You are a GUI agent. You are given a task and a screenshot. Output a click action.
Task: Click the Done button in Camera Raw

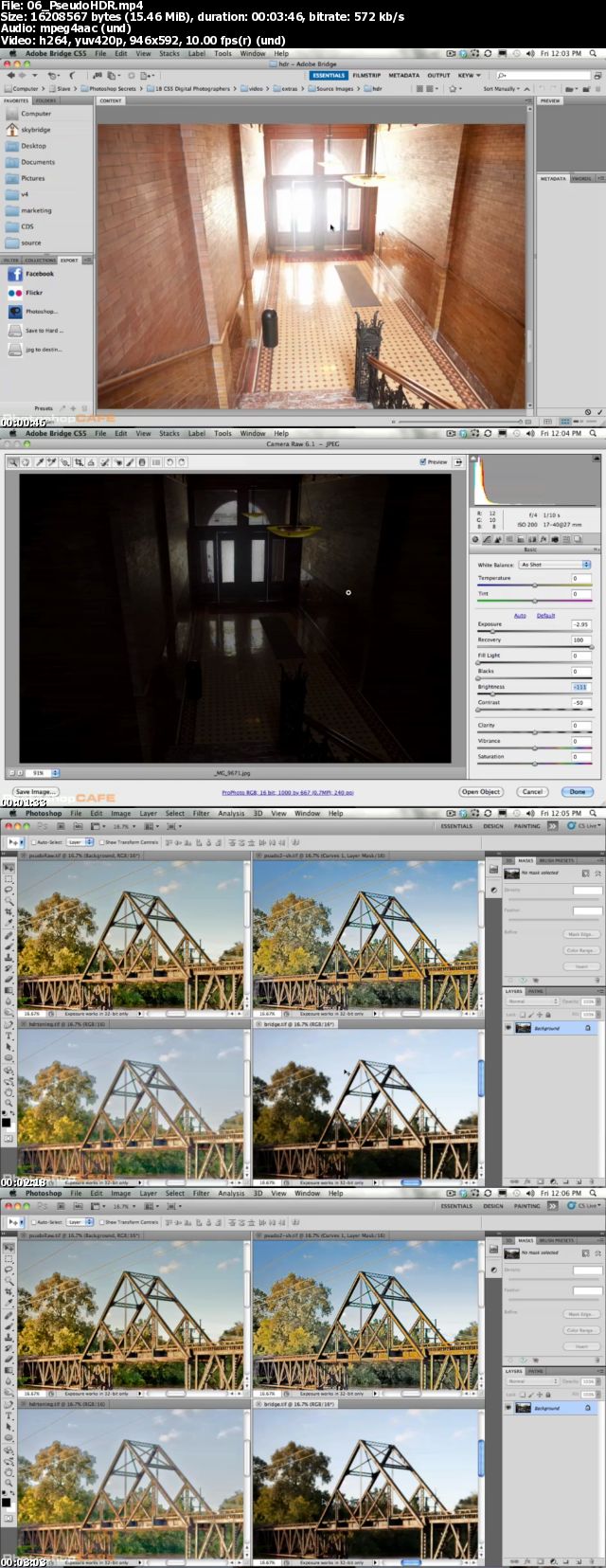point(578,792)
